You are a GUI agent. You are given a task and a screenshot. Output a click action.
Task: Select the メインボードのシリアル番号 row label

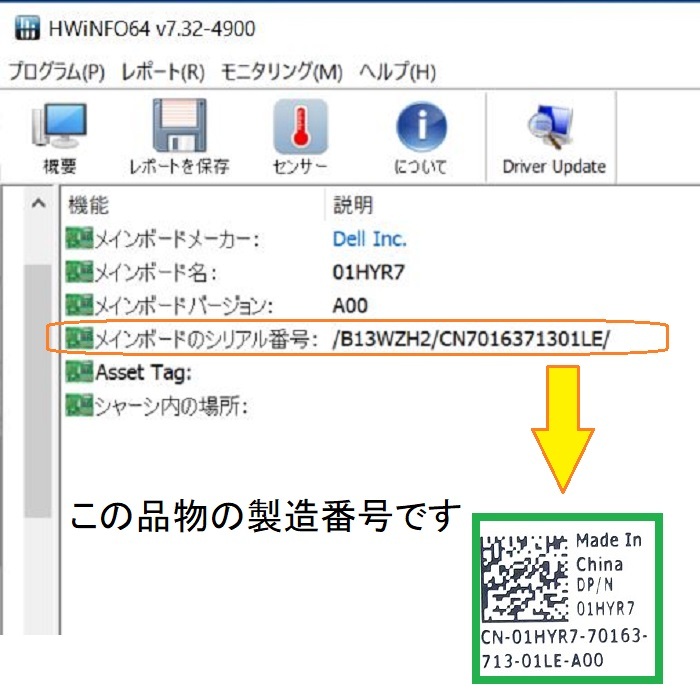pyautogui.click(x=206, y=340)
